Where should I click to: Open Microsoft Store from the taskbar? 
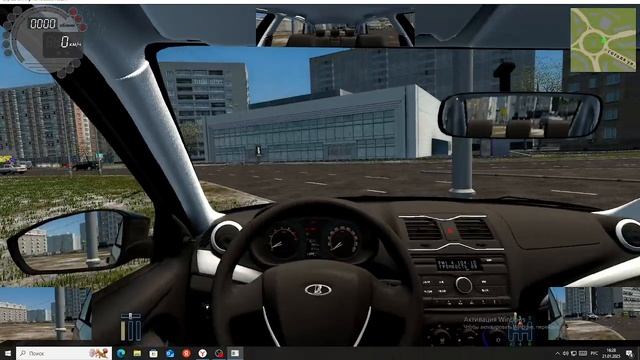tap(153, 353)
